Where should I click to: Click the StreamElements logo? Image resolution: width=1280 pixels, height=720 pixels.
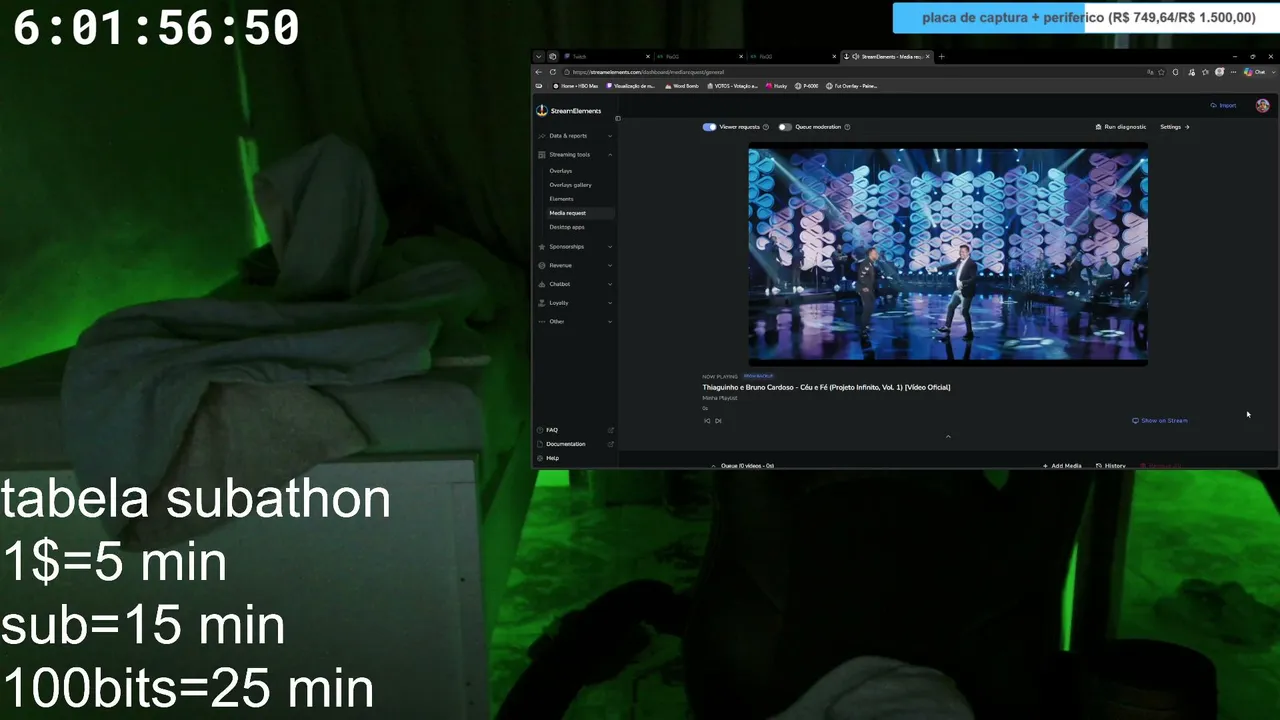pyautogui.click(x=569, y=111)
